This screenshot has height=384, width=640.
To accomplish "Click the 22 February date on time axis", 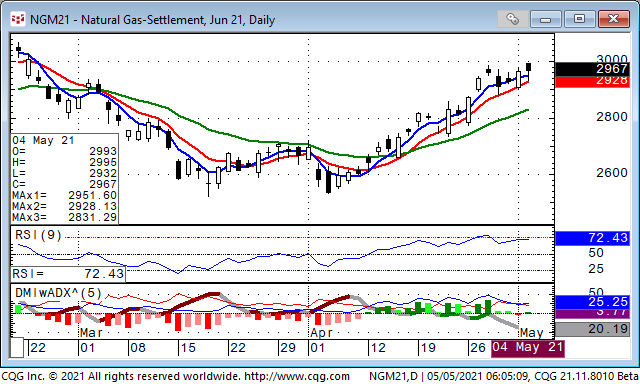I will [38, 348].
